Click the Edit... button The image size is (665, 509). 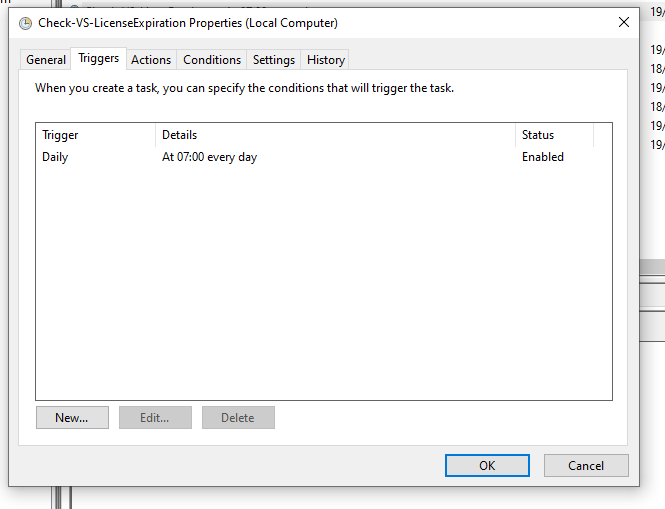tap(155, 418)
